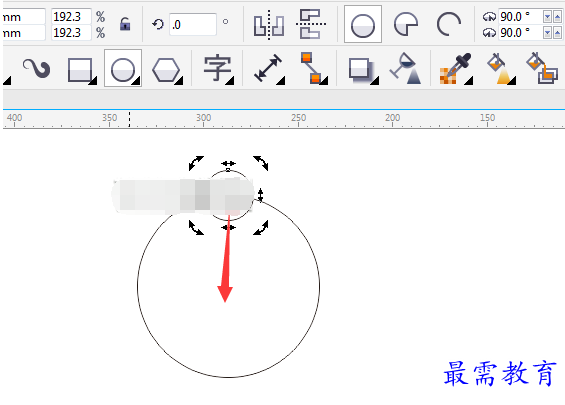
Task: Click the bottom-right rotation handle
Action: click(261, 228)
